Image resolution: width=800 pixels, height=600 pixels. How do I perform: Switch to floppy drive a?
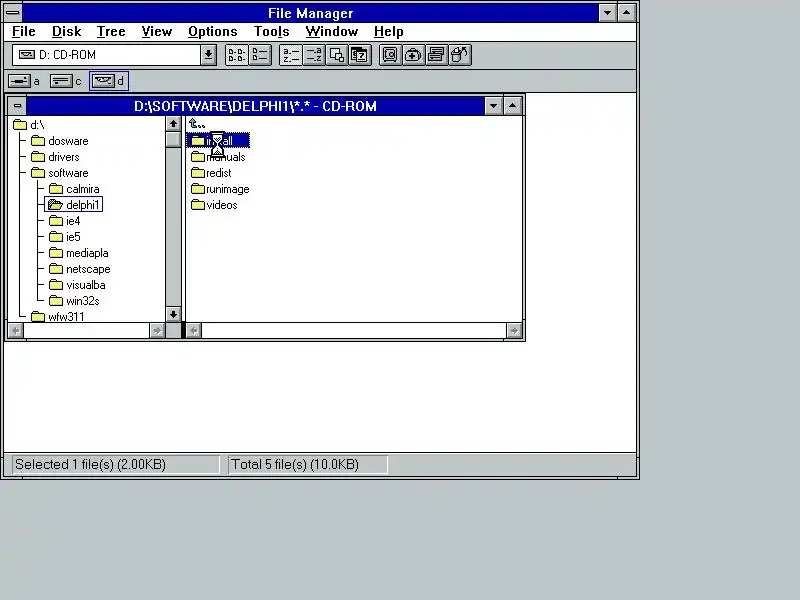(24, 81)
